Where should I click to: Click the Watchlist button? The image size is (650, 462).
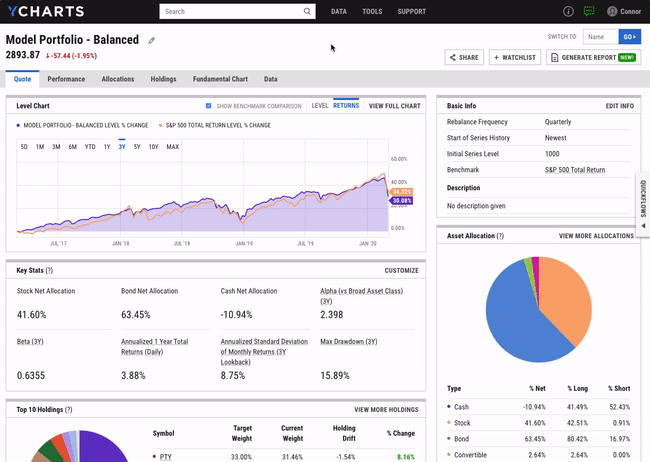515,57
